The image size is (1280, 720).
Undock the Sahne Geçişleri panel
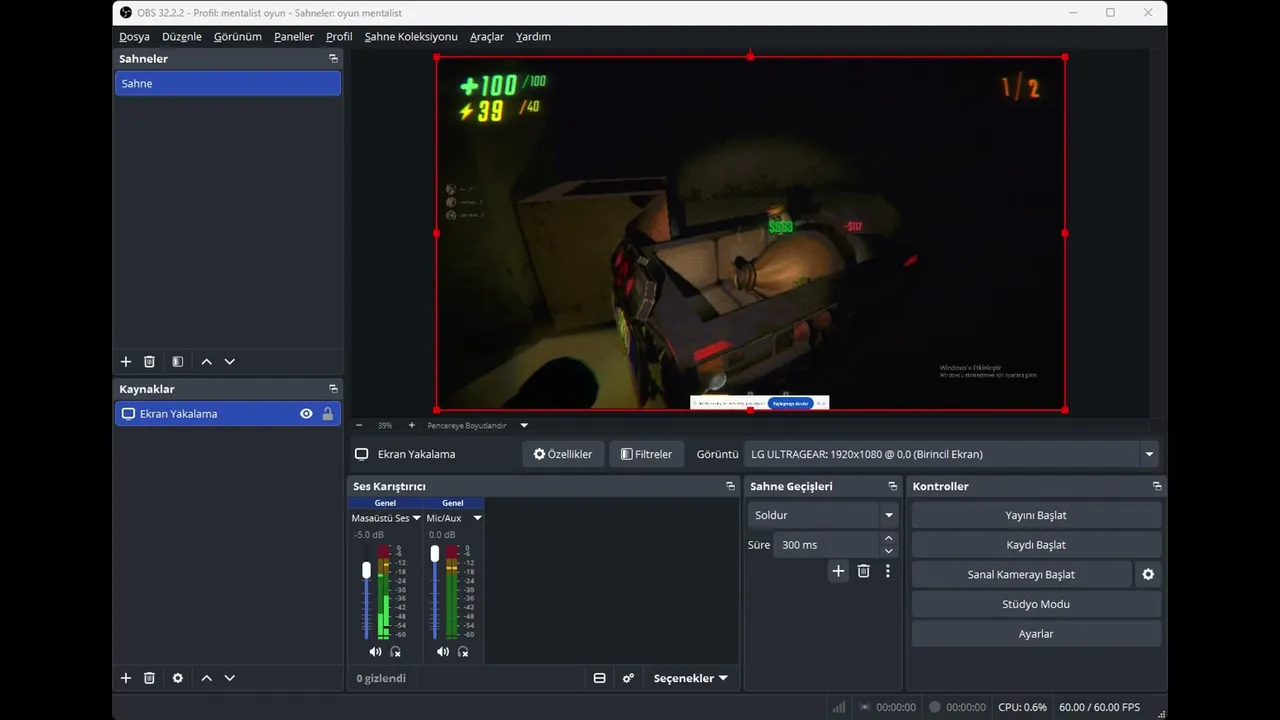892,486
